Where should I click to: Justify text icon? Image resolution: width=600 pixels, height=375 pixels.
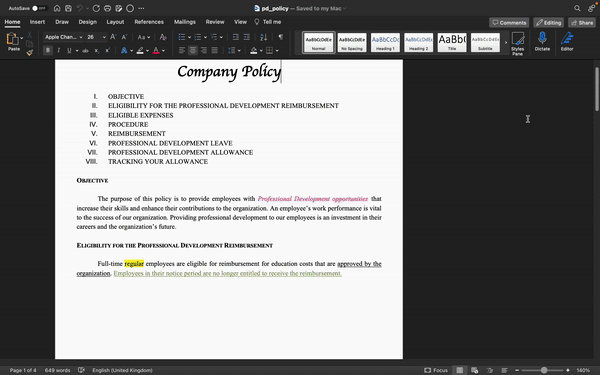pyautogui.click(x=215, y=50)
